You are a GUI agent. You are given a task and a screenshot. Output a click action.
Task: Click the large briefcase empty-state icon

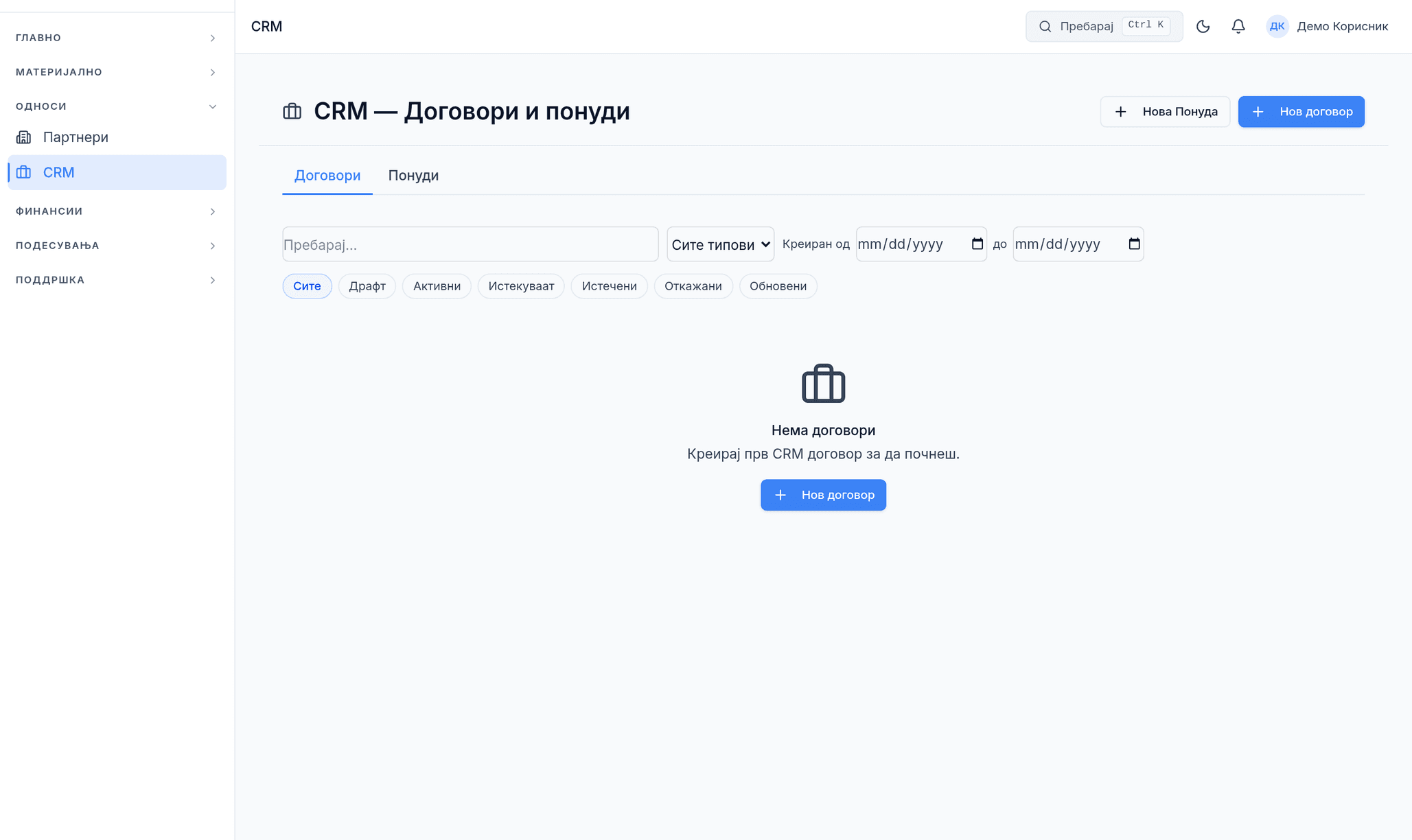(x=823, y=383)
